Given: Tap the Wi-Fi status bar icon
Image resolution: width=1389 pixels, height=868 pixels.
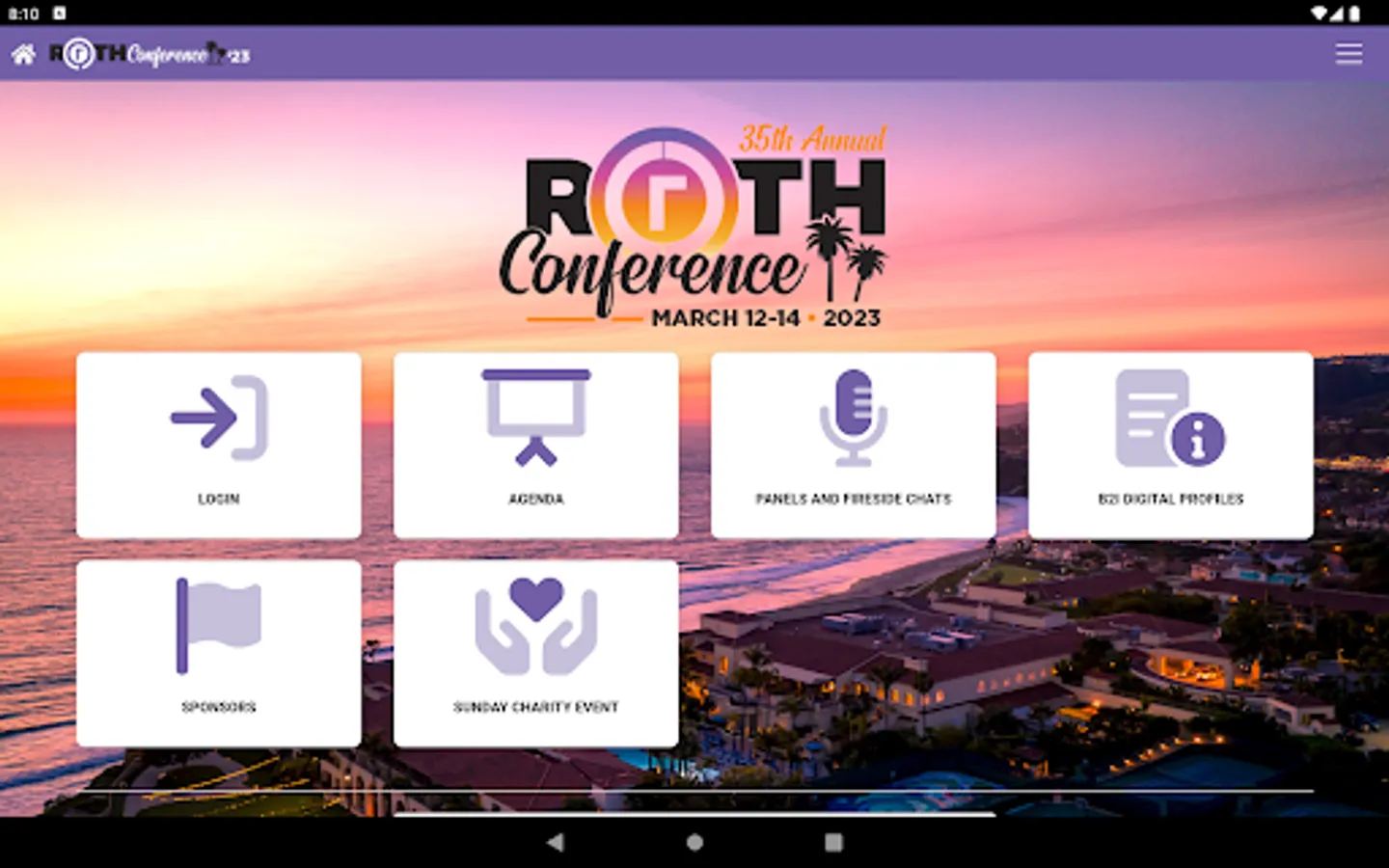Looking at the screenshot, I should coord(1320,14).
